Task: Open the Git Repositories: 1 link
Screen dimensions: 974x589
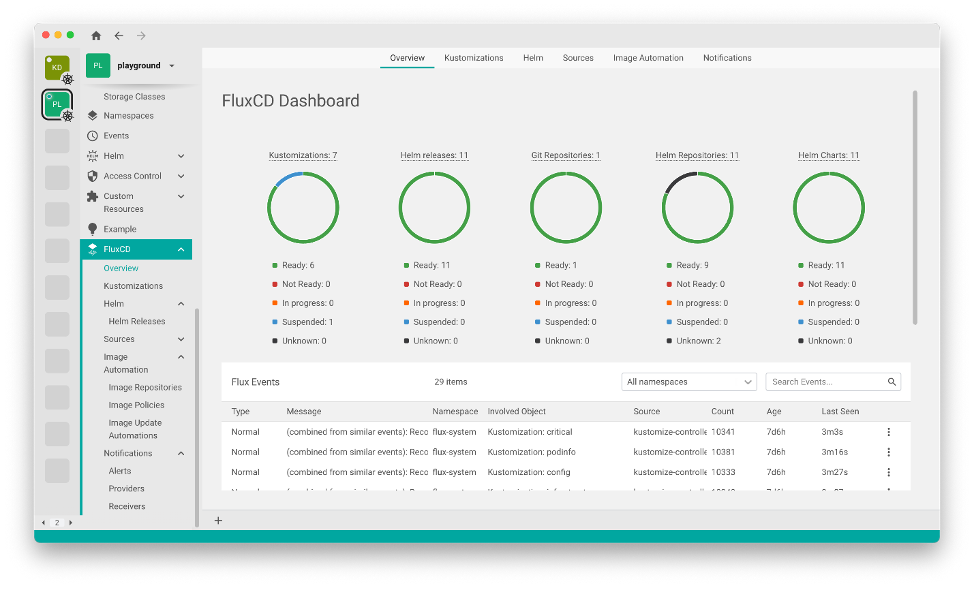Action: pos(566,155)
